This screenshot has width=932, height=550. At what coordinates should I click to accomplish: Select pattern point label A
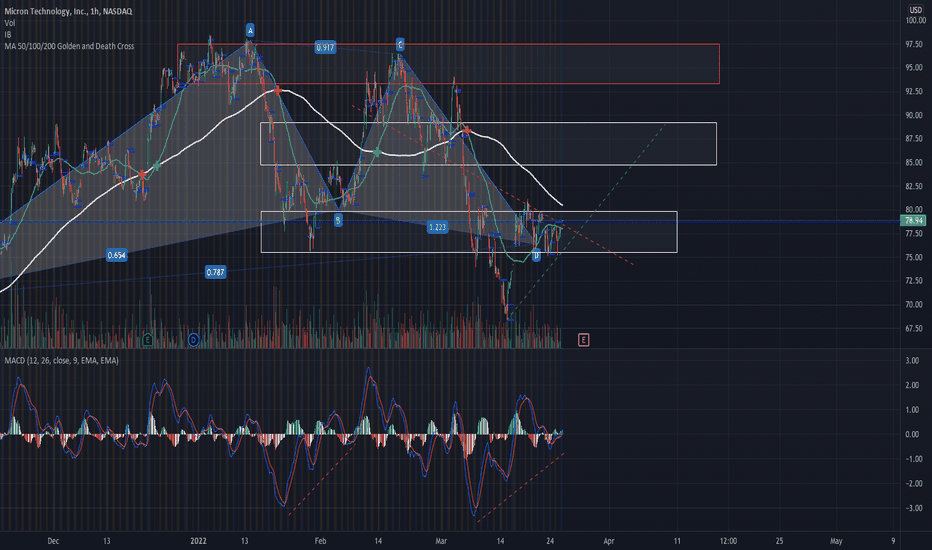point(250,30)
